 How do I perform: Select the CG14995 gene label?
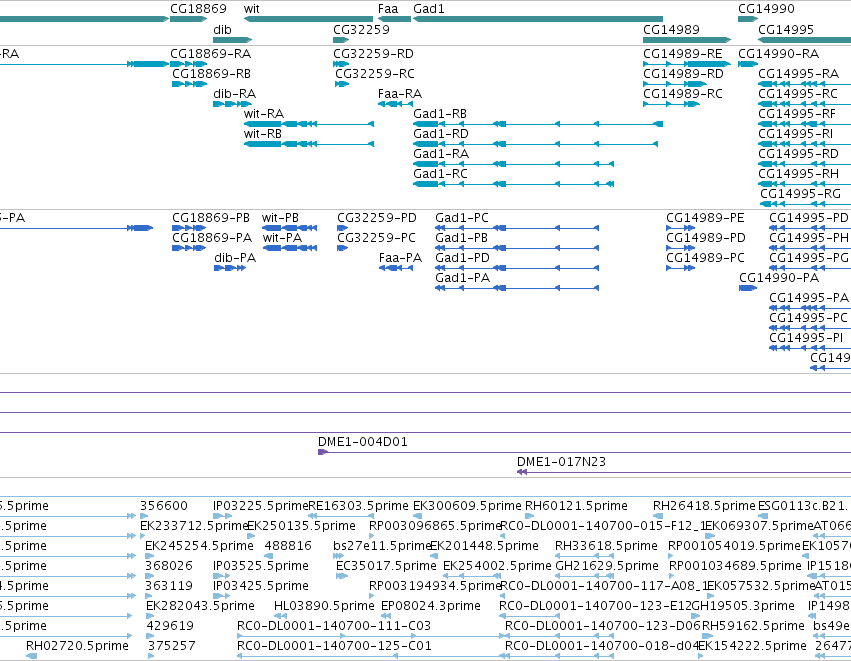pos(786,29)
